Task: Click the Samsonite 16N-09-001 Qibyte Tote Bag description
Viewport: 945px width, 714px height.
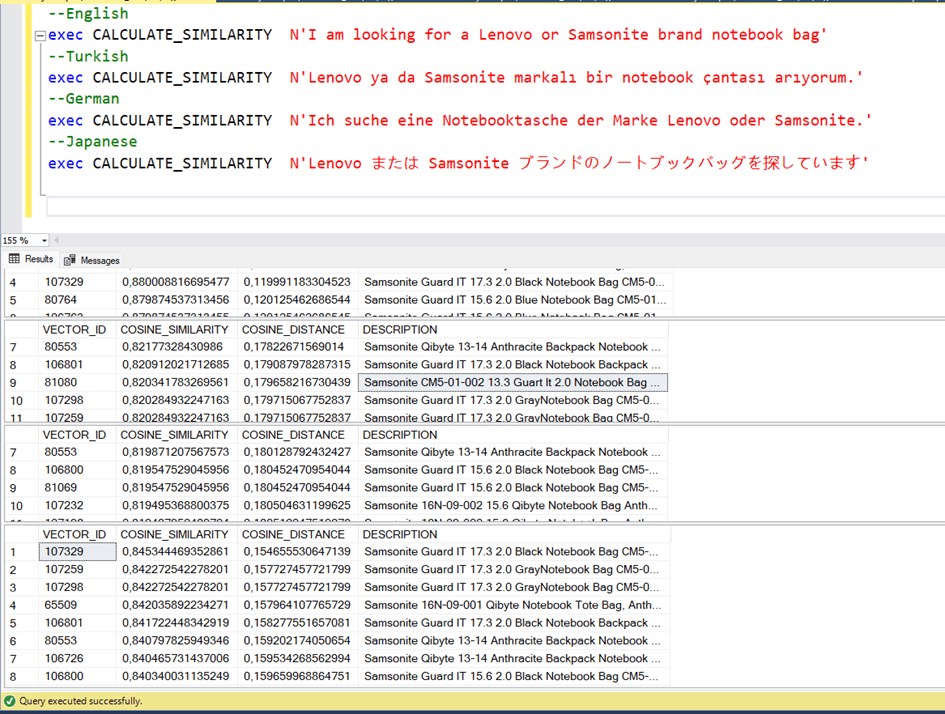Action: tap(510, 605)
